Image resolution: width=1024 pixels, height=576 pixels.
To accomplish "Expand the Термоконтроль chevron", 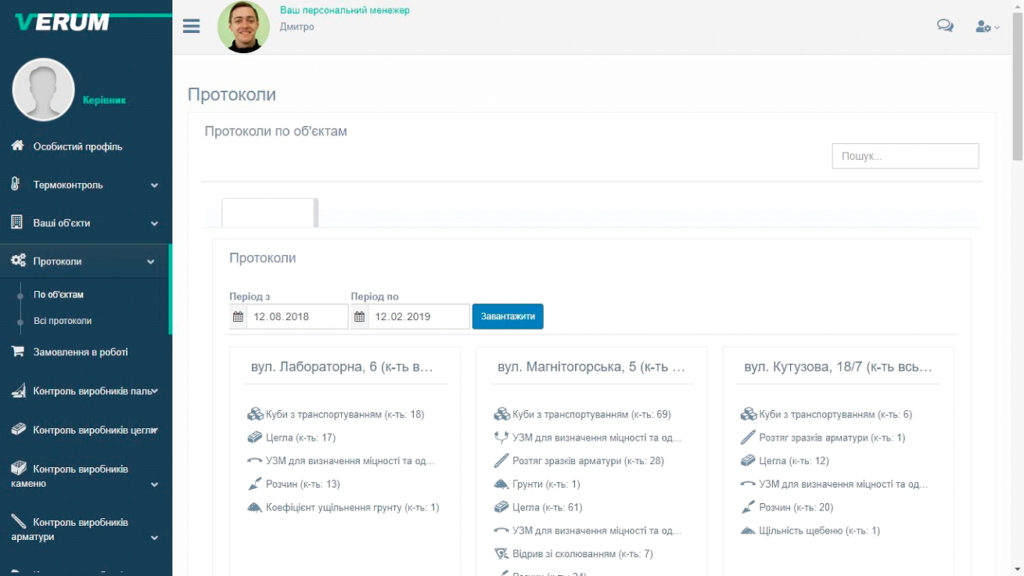I will [x=154, y=185].
